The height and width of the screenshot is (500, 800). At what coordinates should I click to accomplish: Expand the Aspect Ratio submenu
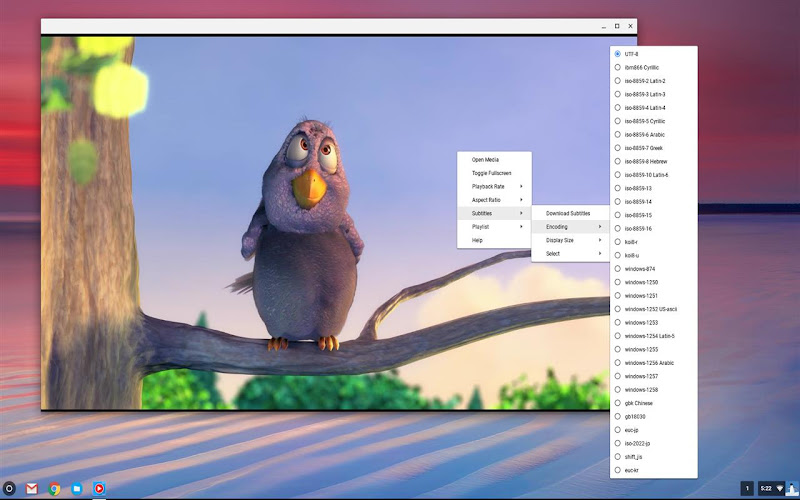coord(494,200)
